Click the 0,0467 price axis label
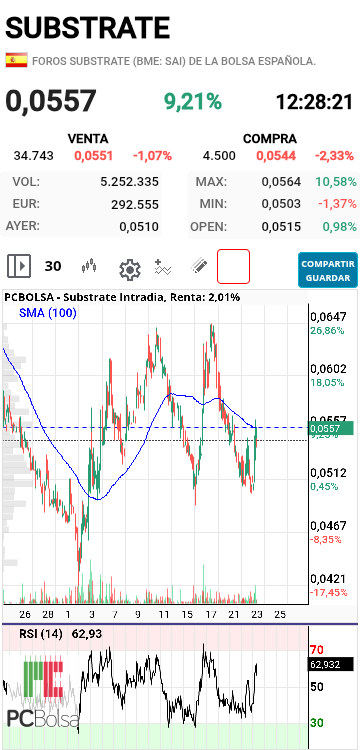This screenshot has width=360, height=750. pos(328,526)
